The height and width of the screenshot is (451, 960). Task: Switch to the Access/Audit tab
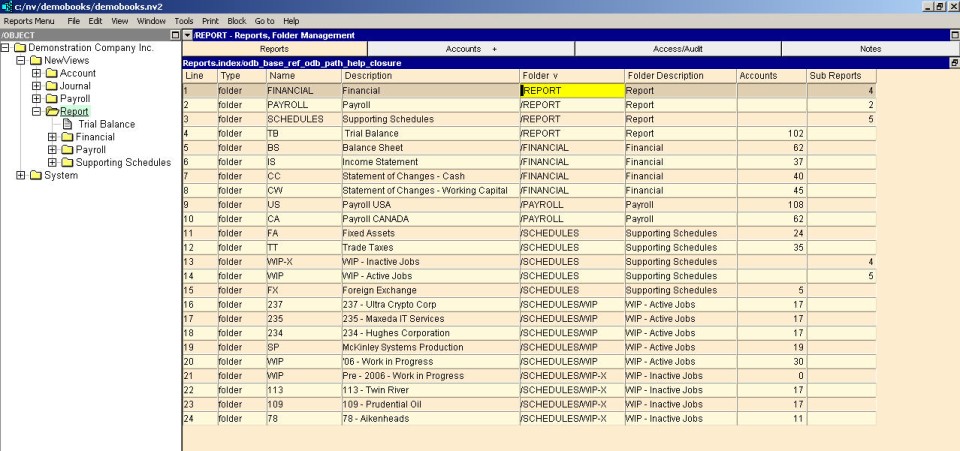677,48
